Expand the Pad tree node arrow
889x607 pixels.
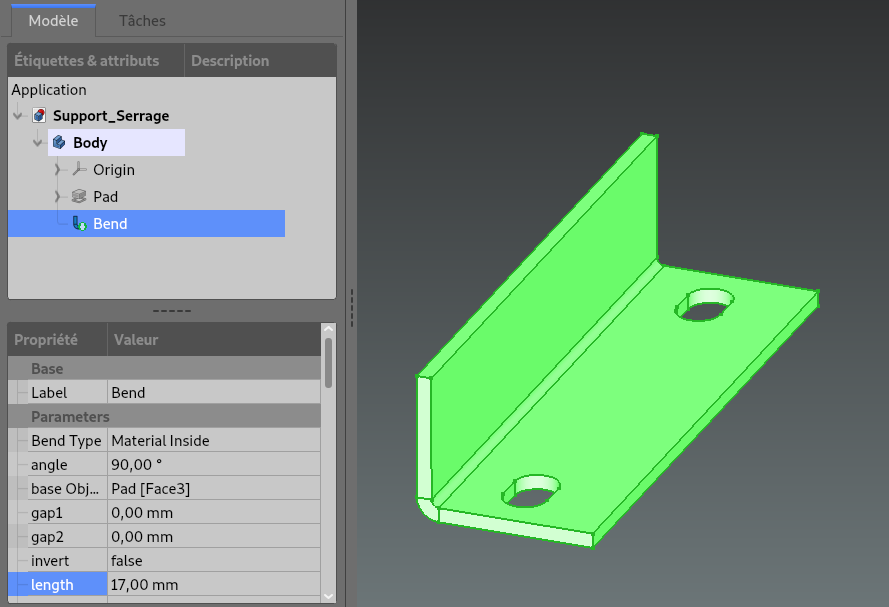point(58,197)
